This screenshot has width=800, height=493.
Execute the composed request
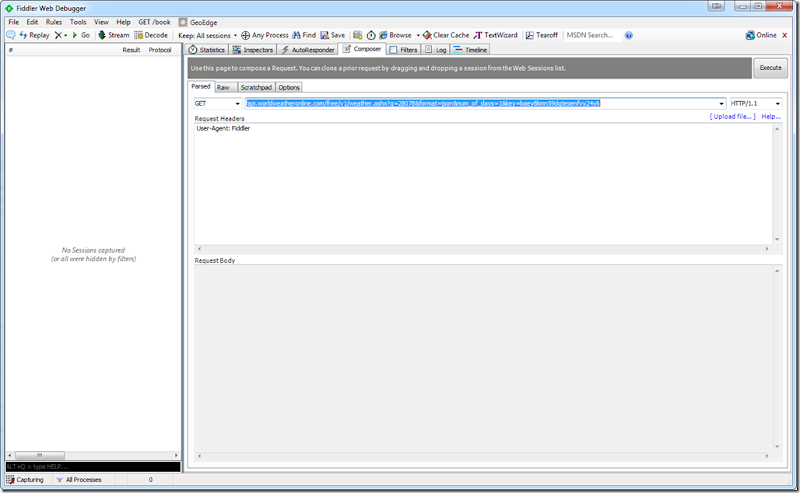(x=770, y=68)
